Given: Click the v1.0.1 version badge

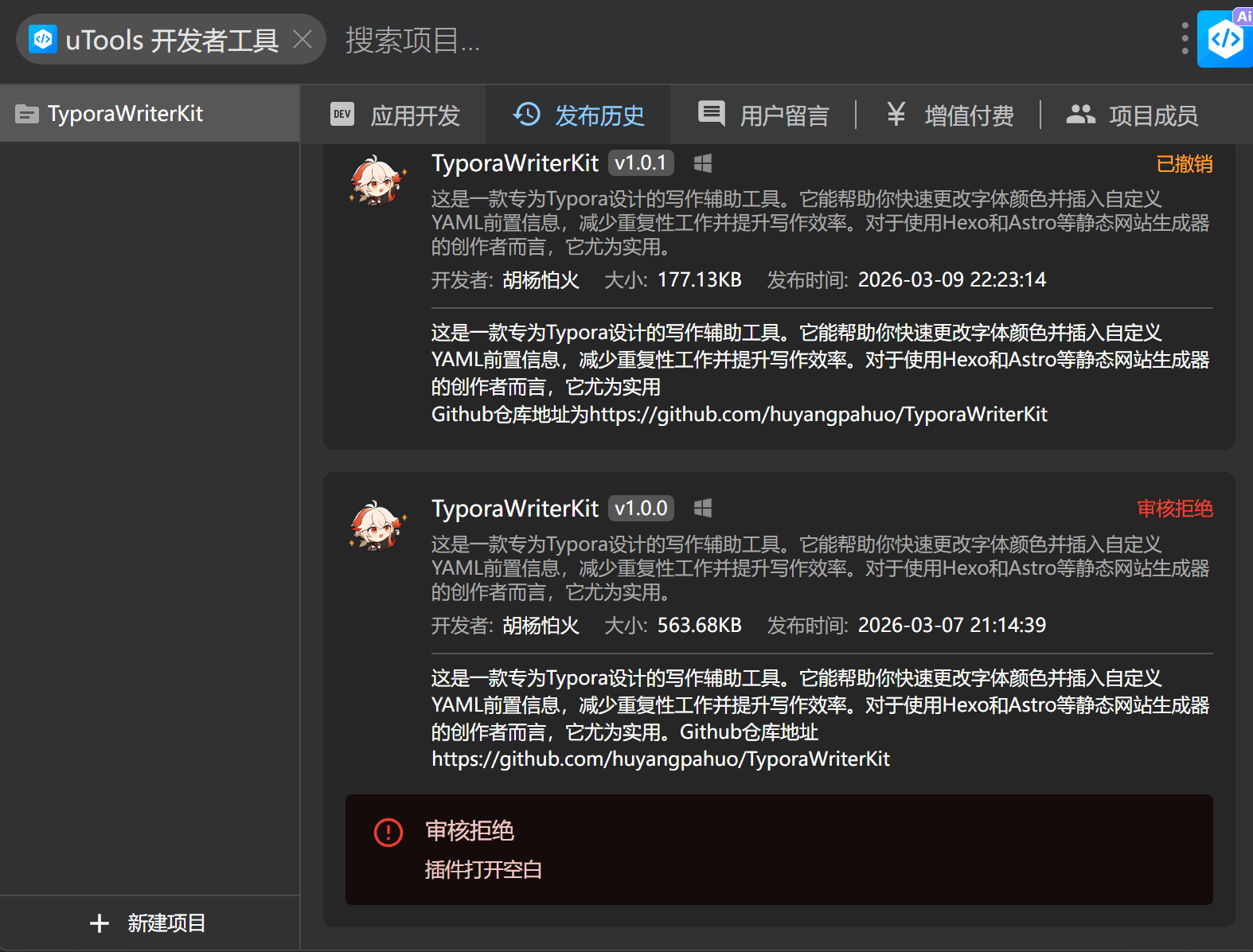Looking at the screenshot, I should pos(641,163).
